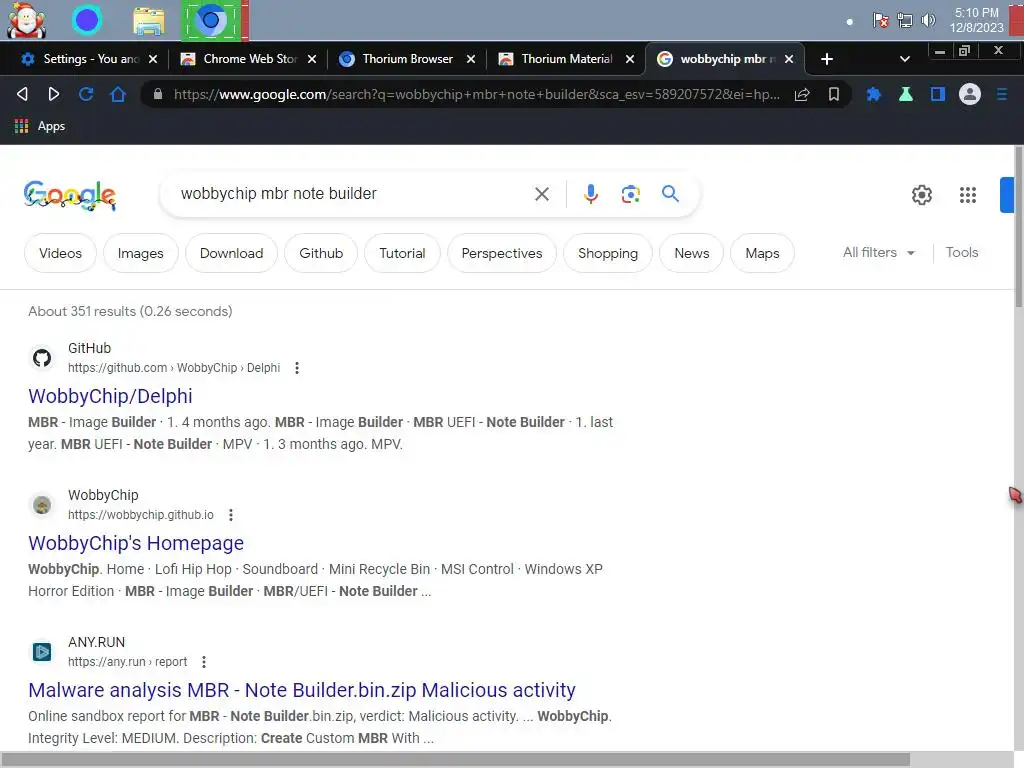Viewport: 1024px width, 768px height.
Task: Filter results by Videos
Action: pyautogui.click(x=60, y=253)
